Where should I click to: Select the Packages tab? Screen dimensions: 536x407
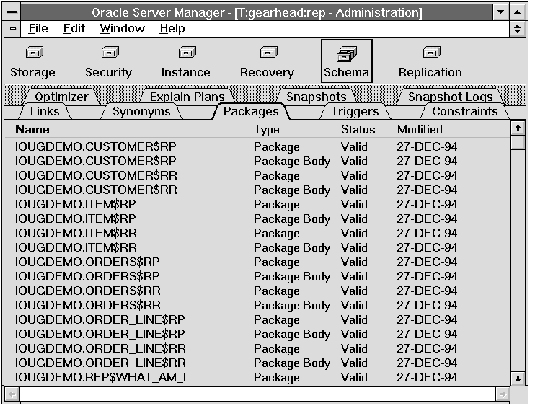pyautogui.click(x=251, y=111)
